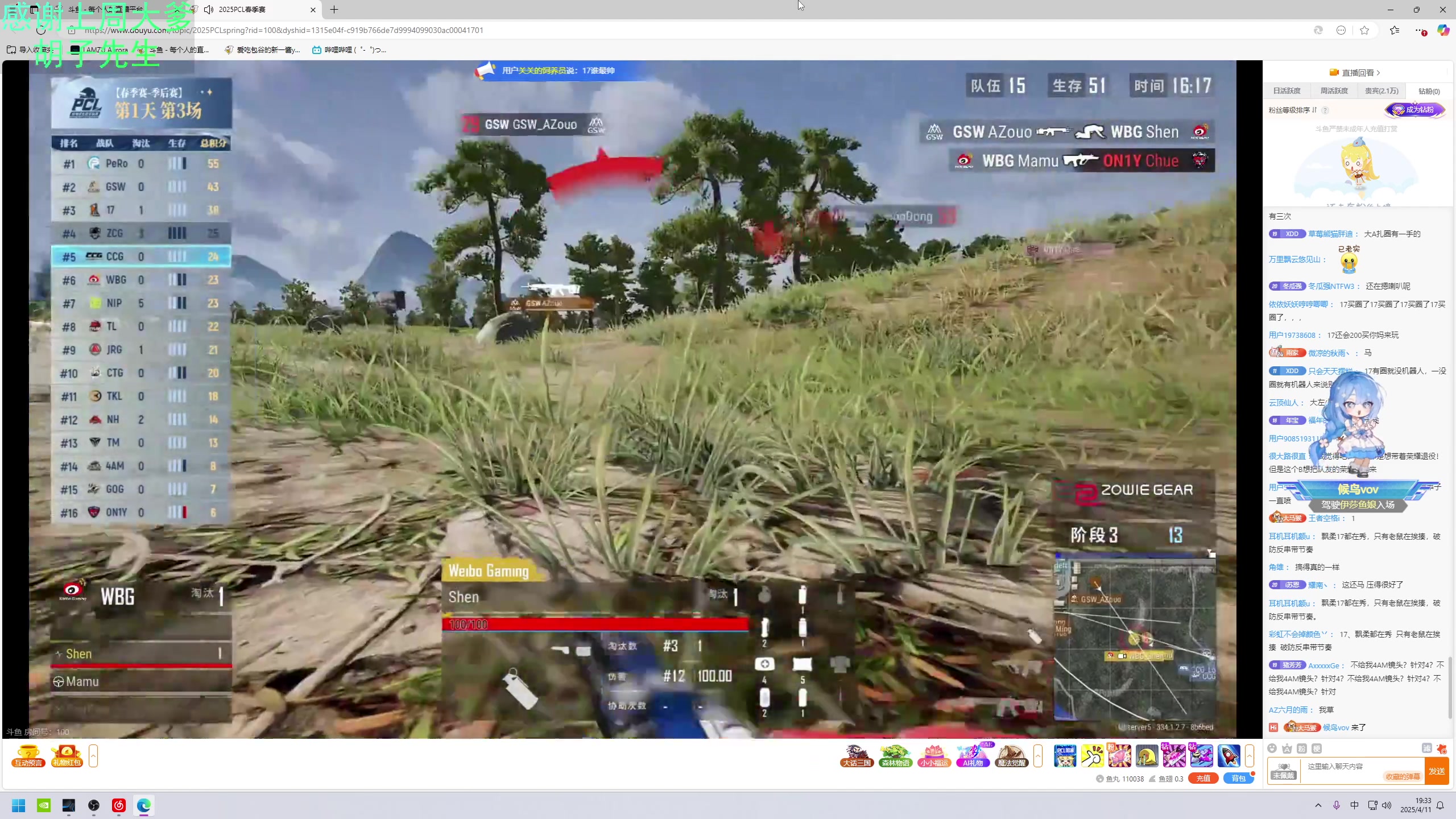1456x819 pixels.
Task: Close the 2025PCL春季赛 tab
Action: 313,10
